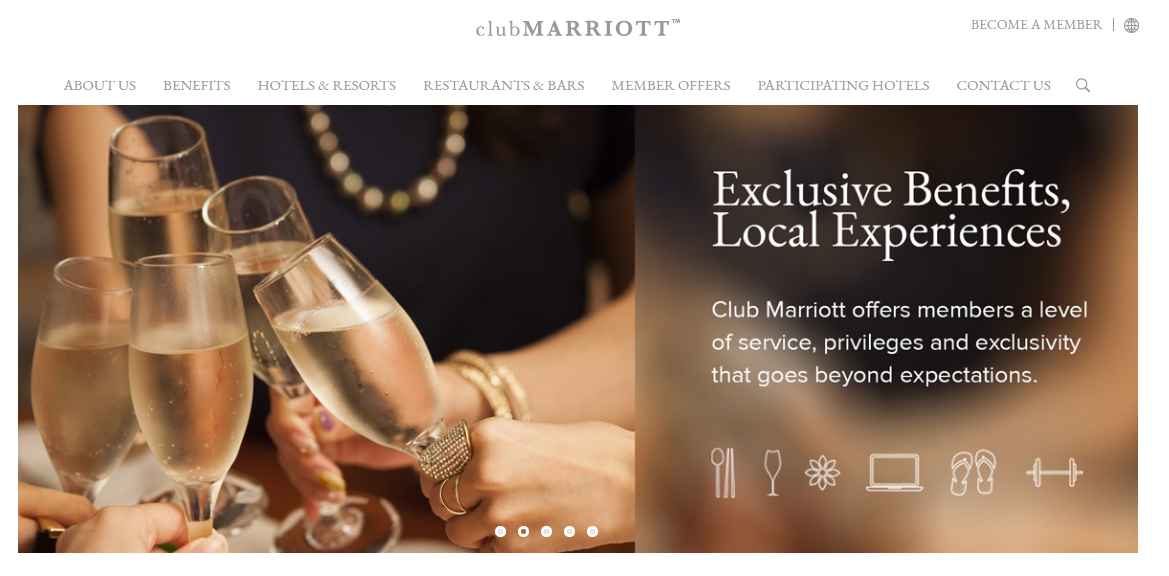Select the first carousel slide dot
Image resolution: width=1169 pixels, height=576 pixels.
(x=500, y=531)
